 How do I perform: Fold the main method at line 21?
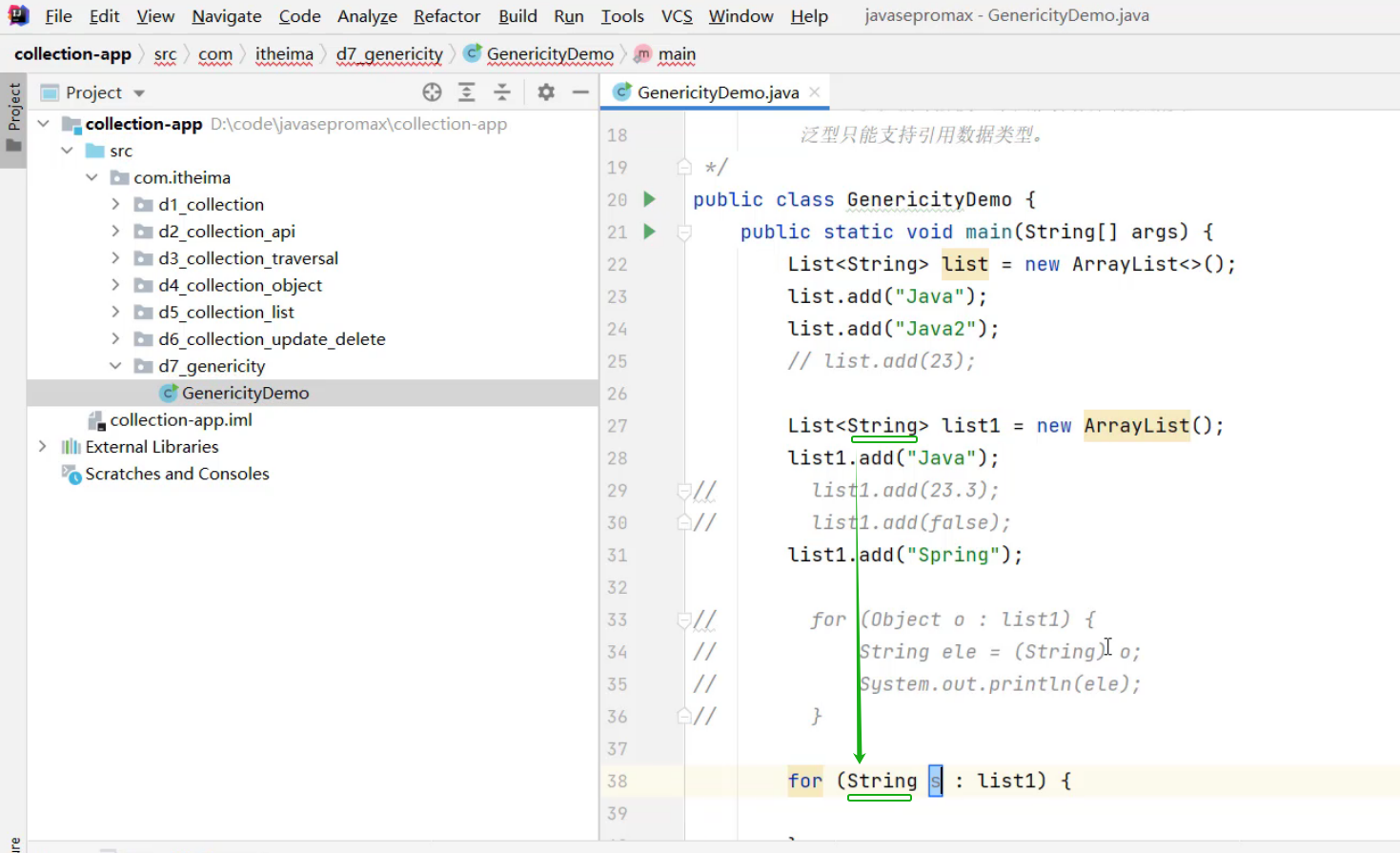click(684, 232)
